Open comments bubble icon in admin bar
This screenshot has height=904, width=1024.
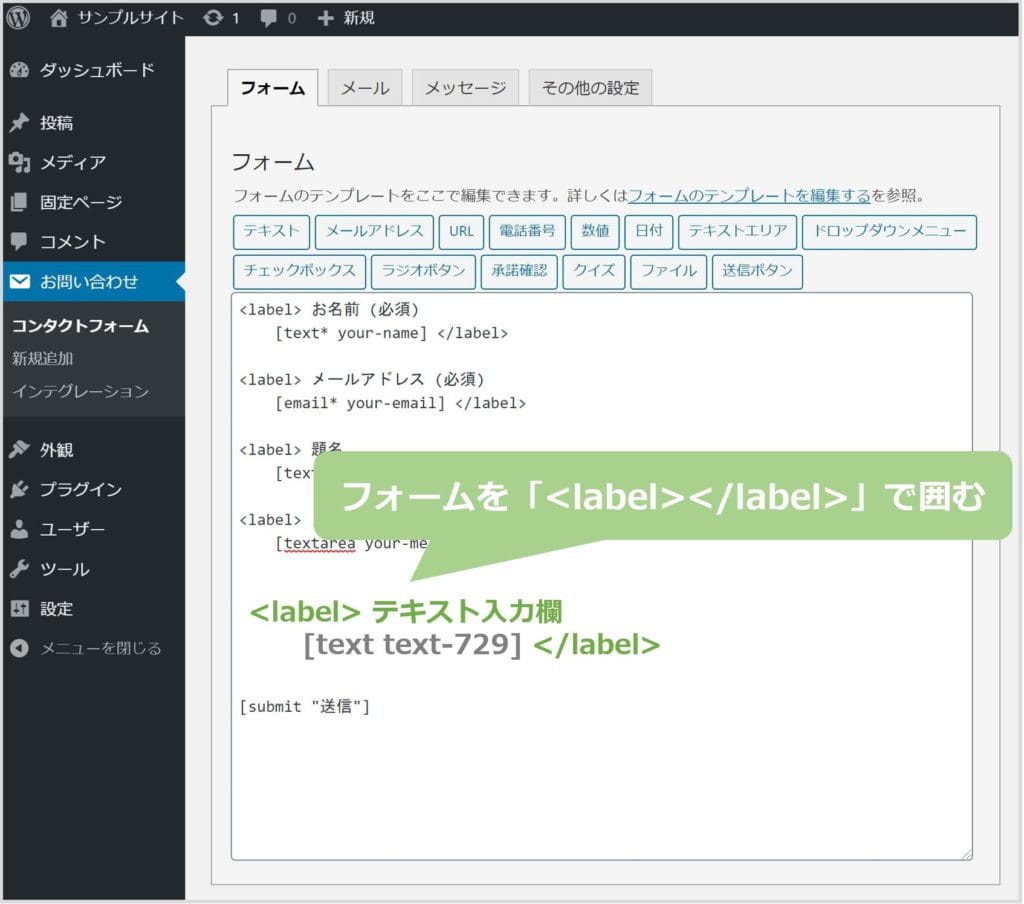pyautogui.click(x=268, y=18)
